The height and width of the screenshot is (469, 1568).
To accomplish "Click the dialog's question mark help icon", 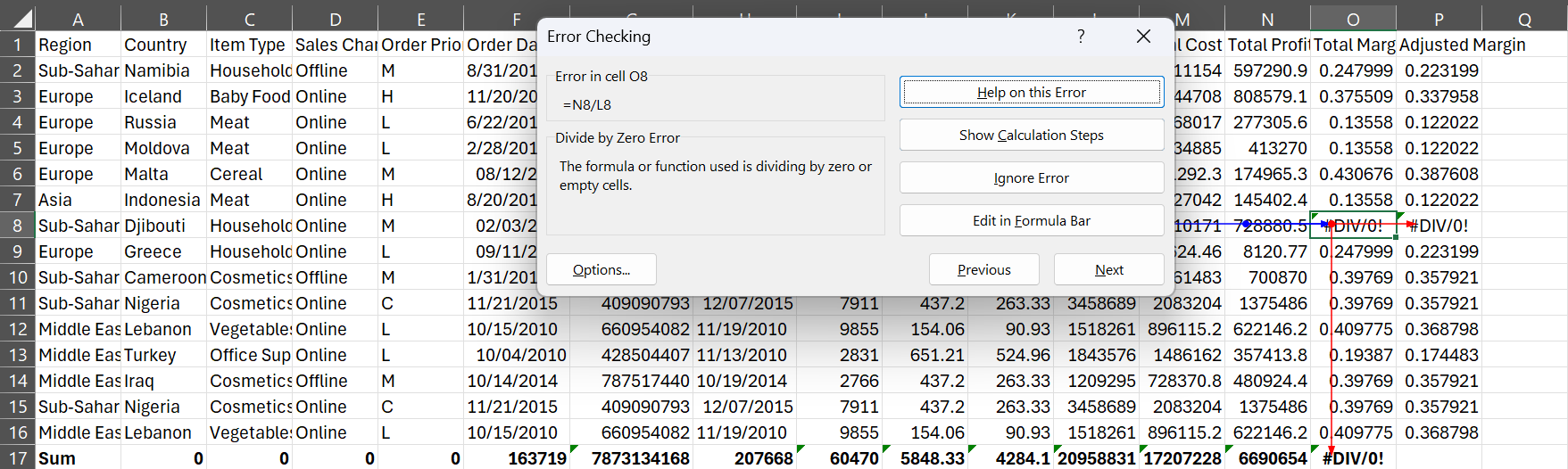I will (1081, 37).
